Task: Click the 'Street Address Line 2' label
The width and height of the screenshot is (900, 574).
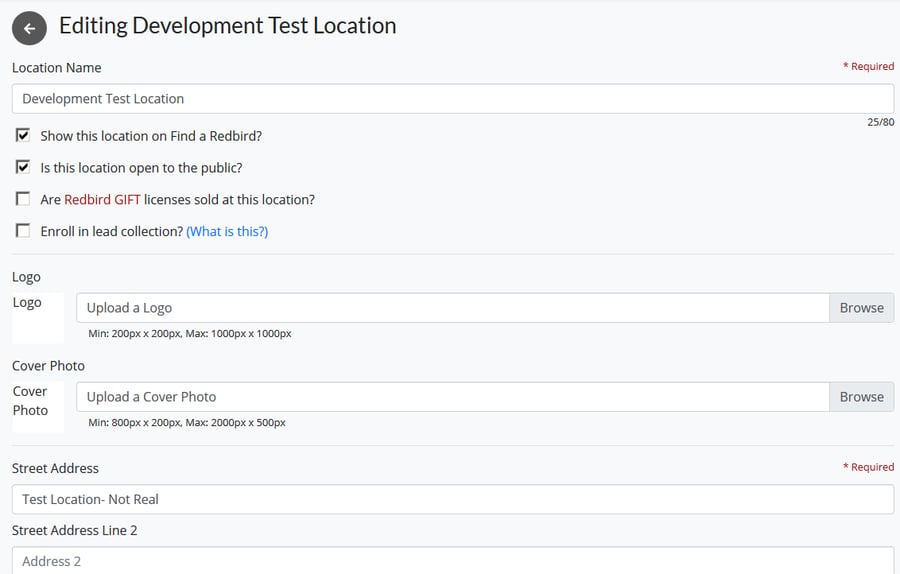Action: [75, 530]
